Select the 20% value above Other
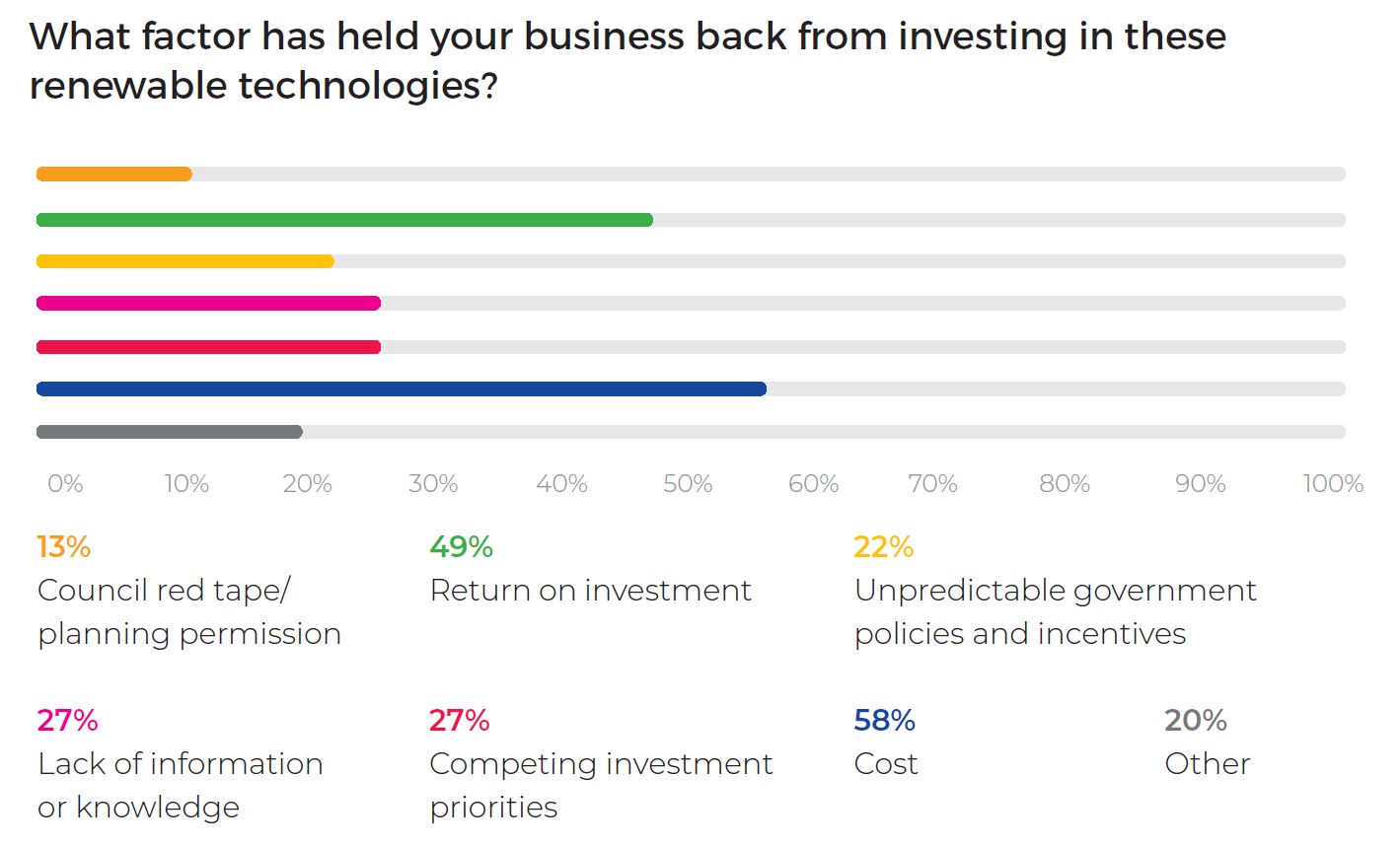 click(x=1195, y=720)
